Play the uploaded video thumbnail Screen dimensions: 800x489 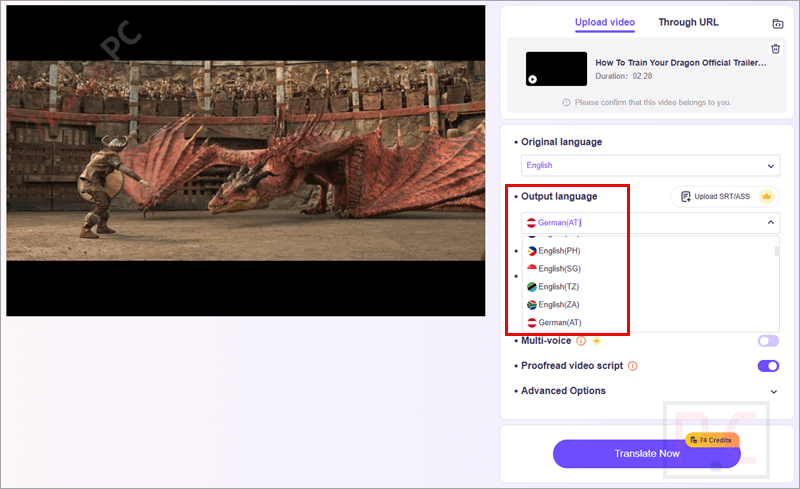(556, 68)
